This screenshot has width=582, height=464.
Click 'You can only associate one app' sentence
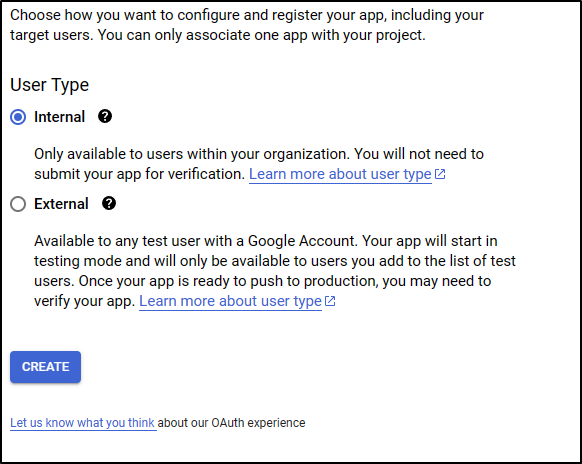[x=261, y=35]
